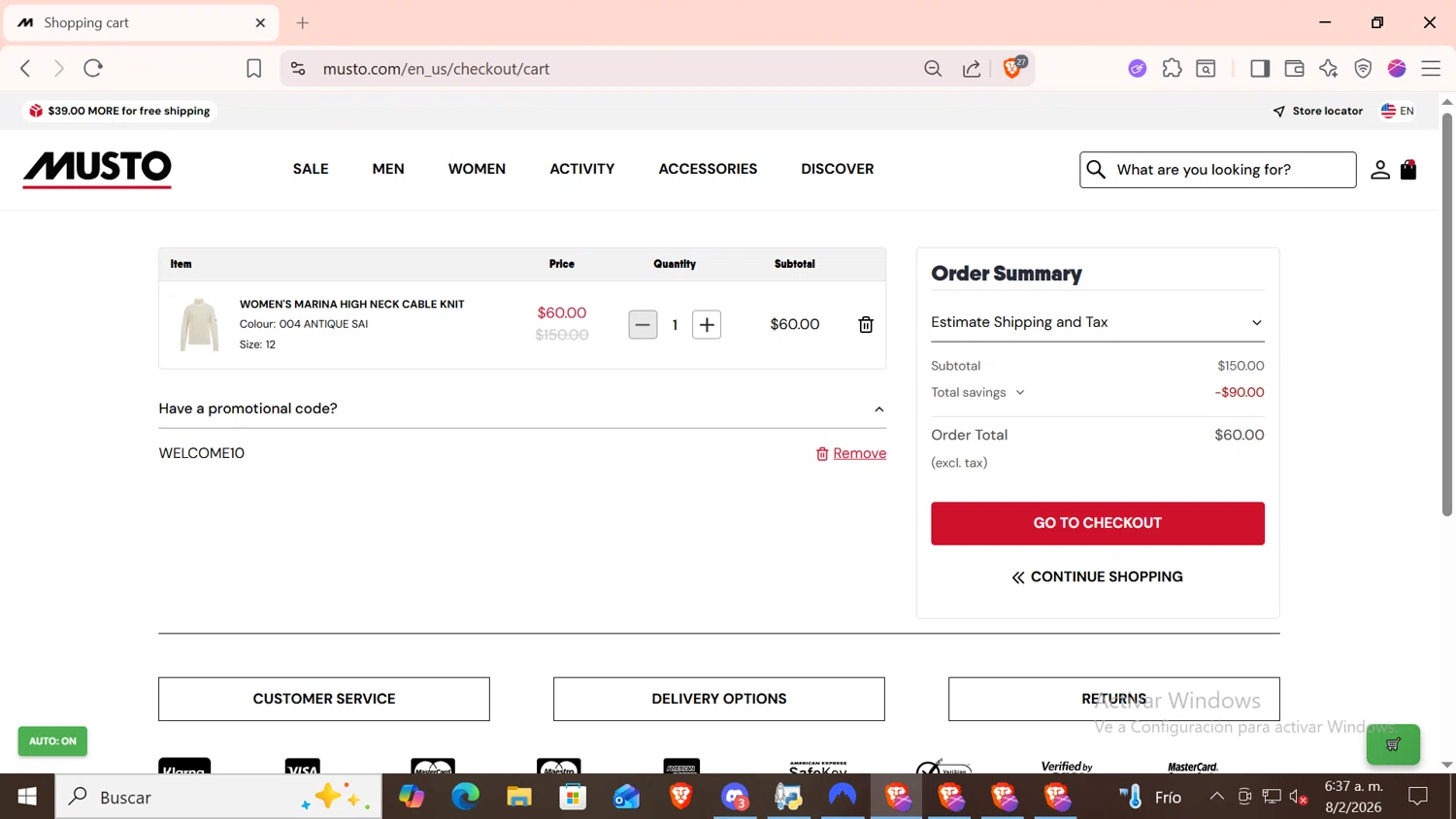1456x819 pixels.
Task: Open the MEN menu
Action: (x=388, y=169)
